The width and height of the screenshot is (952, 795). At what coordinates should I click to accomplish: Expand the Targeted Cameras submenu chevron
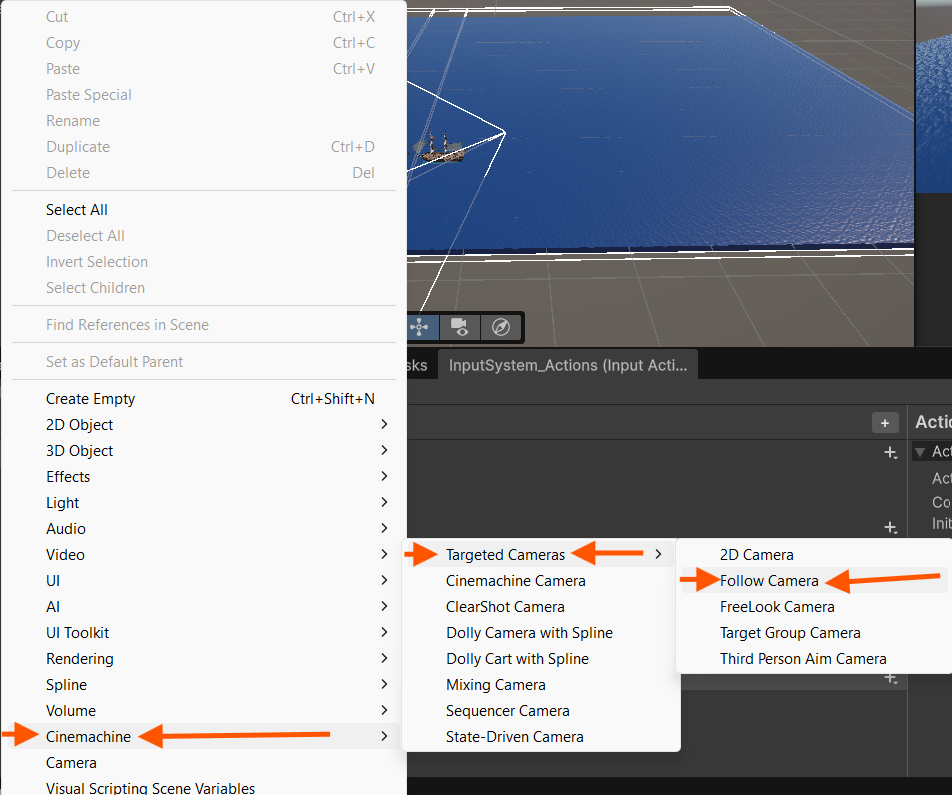tap(657, 555)
